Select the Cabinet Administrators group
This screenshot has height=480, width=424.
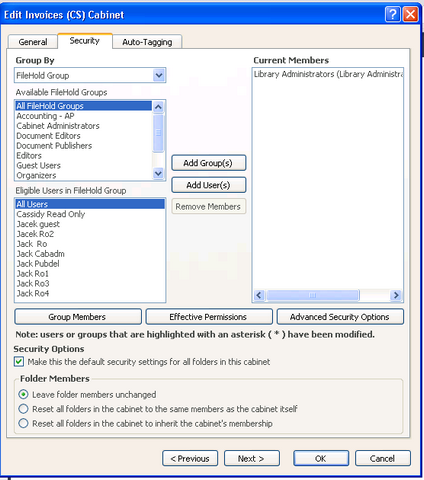tap(83, 126)
